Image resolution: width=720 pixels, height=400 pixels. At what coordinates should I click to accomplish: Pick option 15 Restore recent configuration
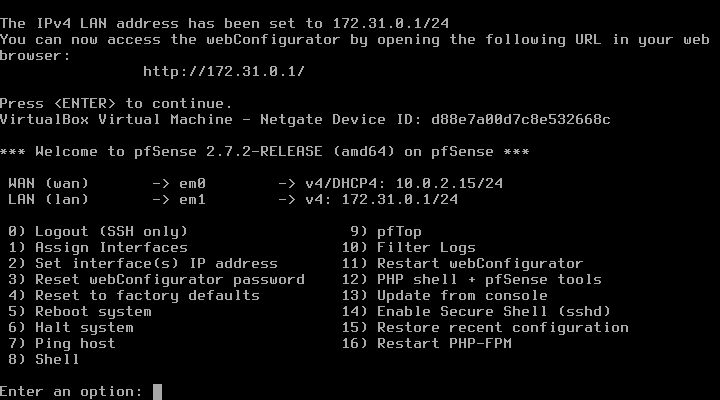(485, 328)
